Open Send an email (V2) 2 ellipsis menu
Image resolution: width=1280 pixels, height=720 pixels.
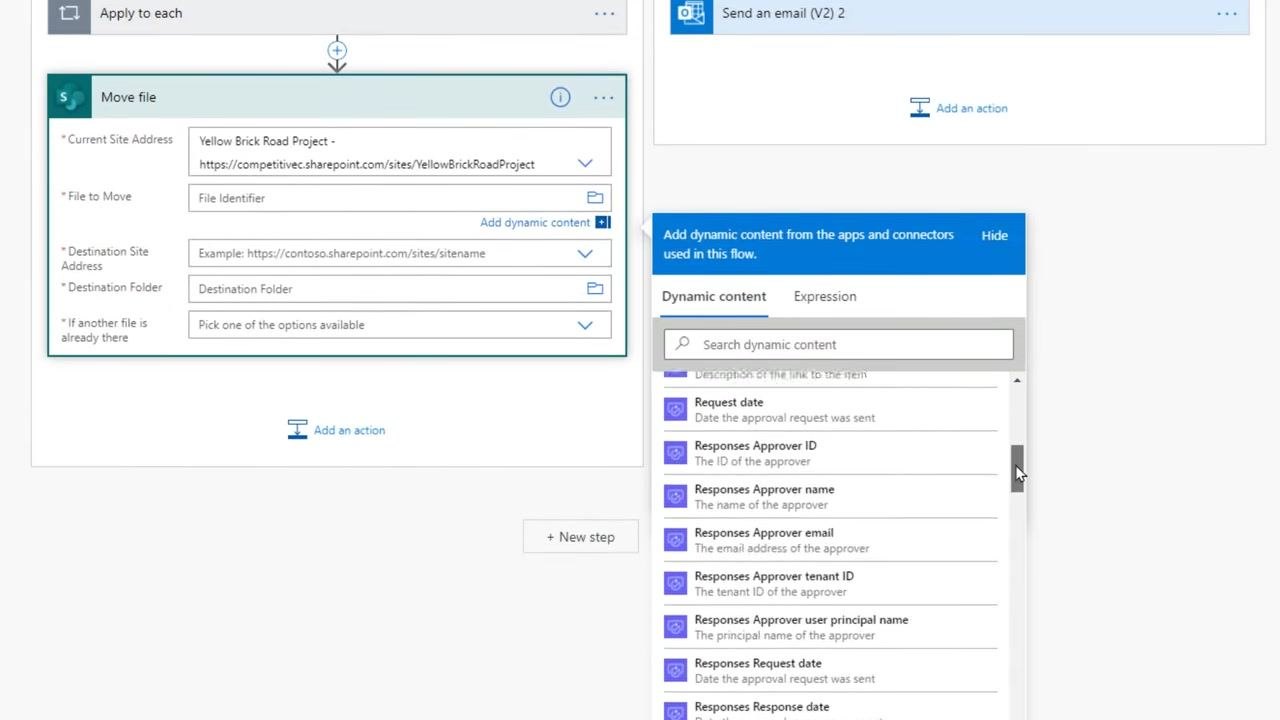point(1227,14)
